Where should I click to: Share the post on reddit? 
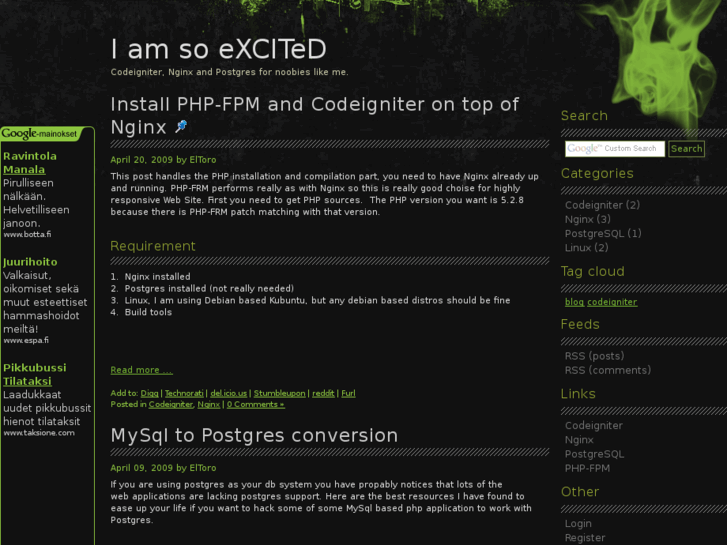pos(323,393)
